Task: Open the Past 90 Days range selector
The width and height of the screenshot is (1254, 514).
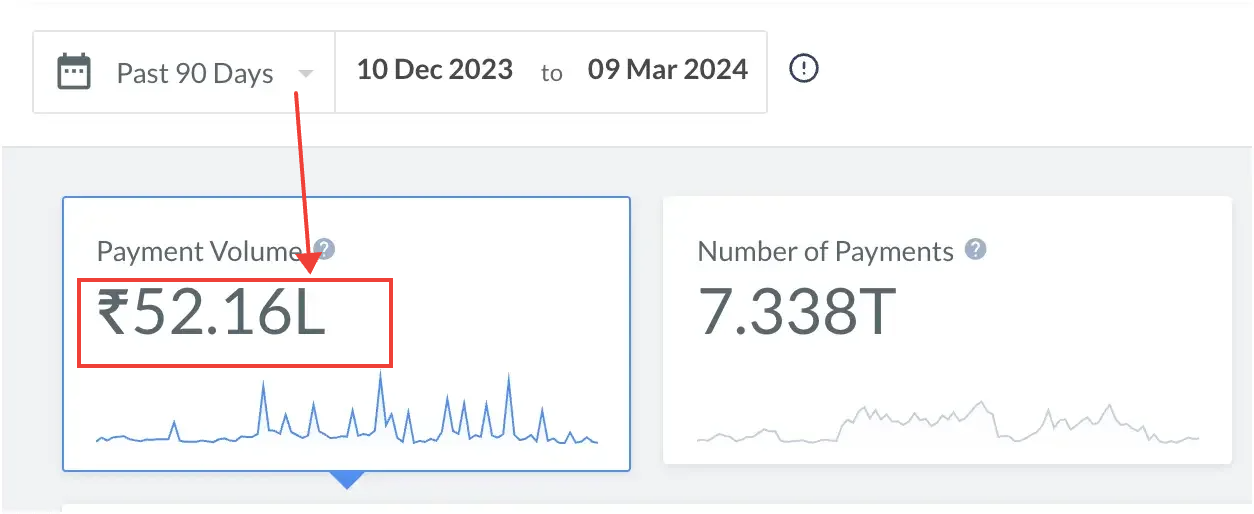Action: pos(194,74)
